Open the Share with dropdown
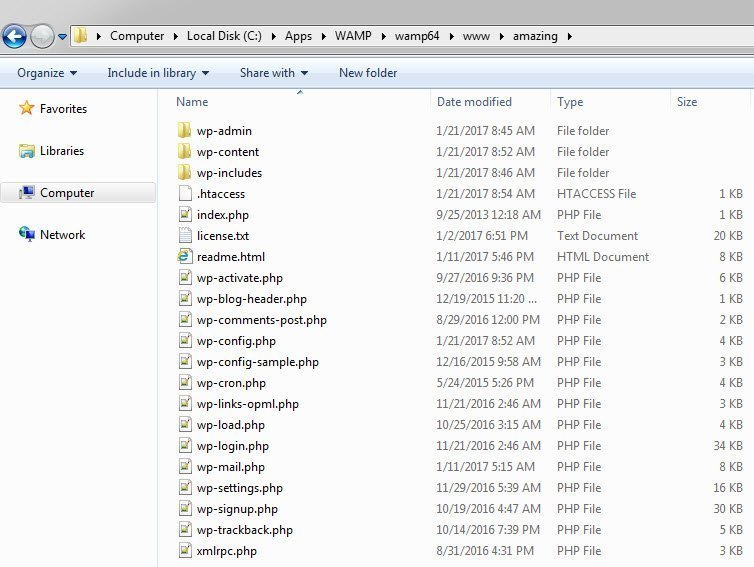This screenshot has width=754, height=567. click(274, 73)
